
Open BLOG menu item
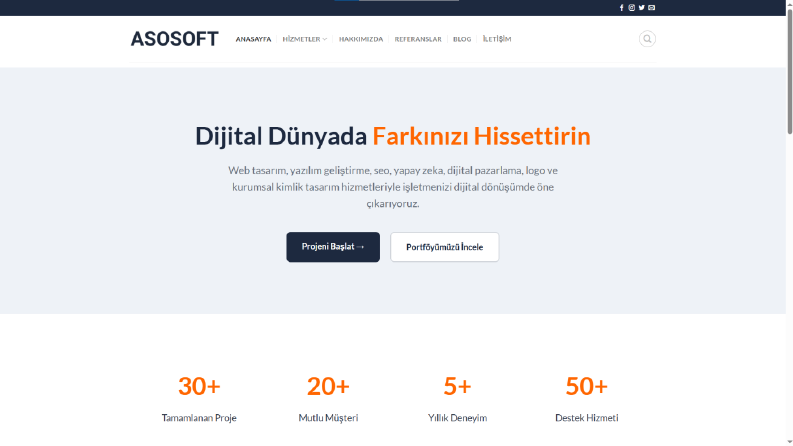click(462, 39)
